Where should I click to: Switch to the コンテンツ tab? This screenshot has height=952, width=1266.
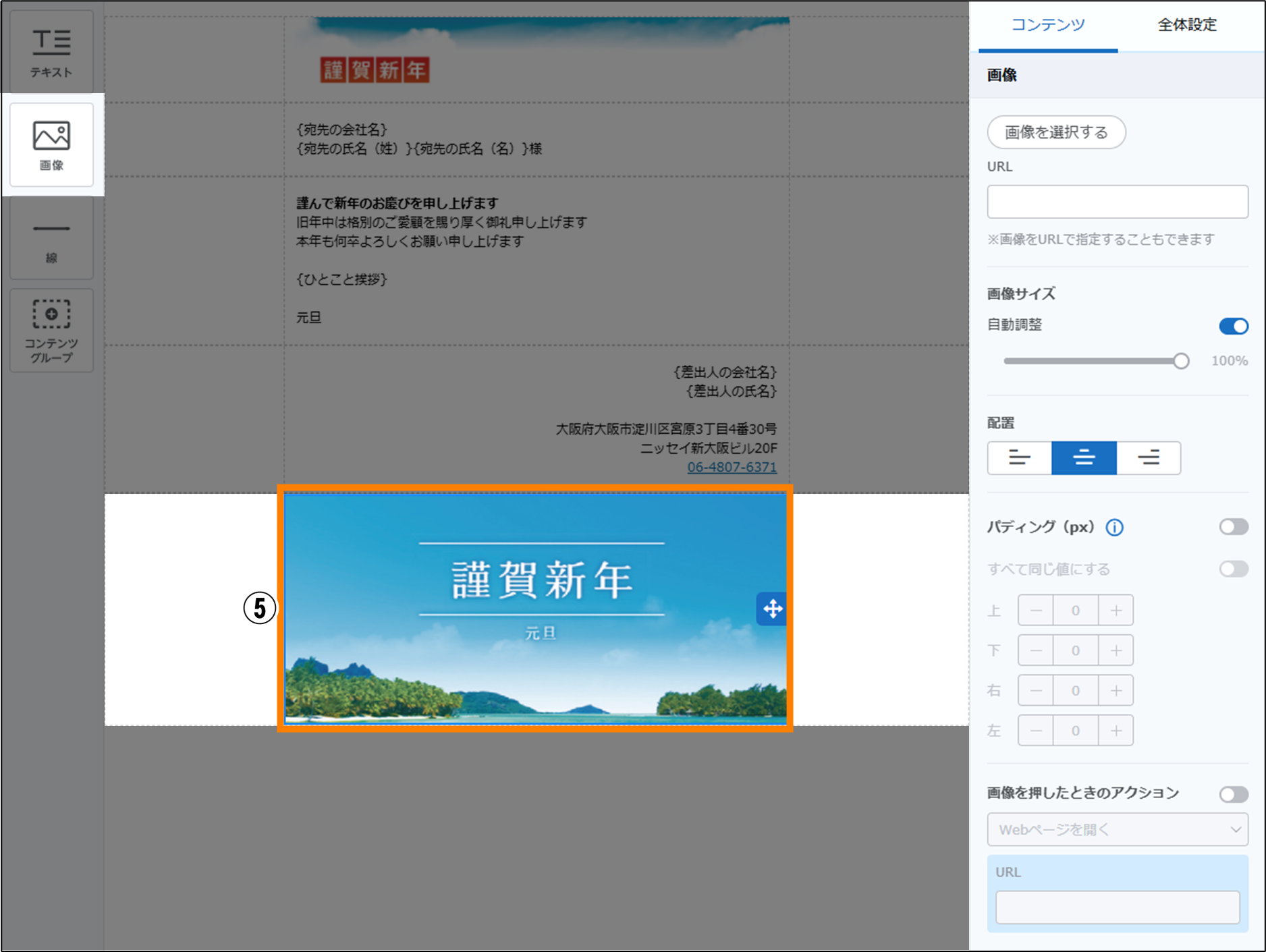click(x=1047, y=26)
